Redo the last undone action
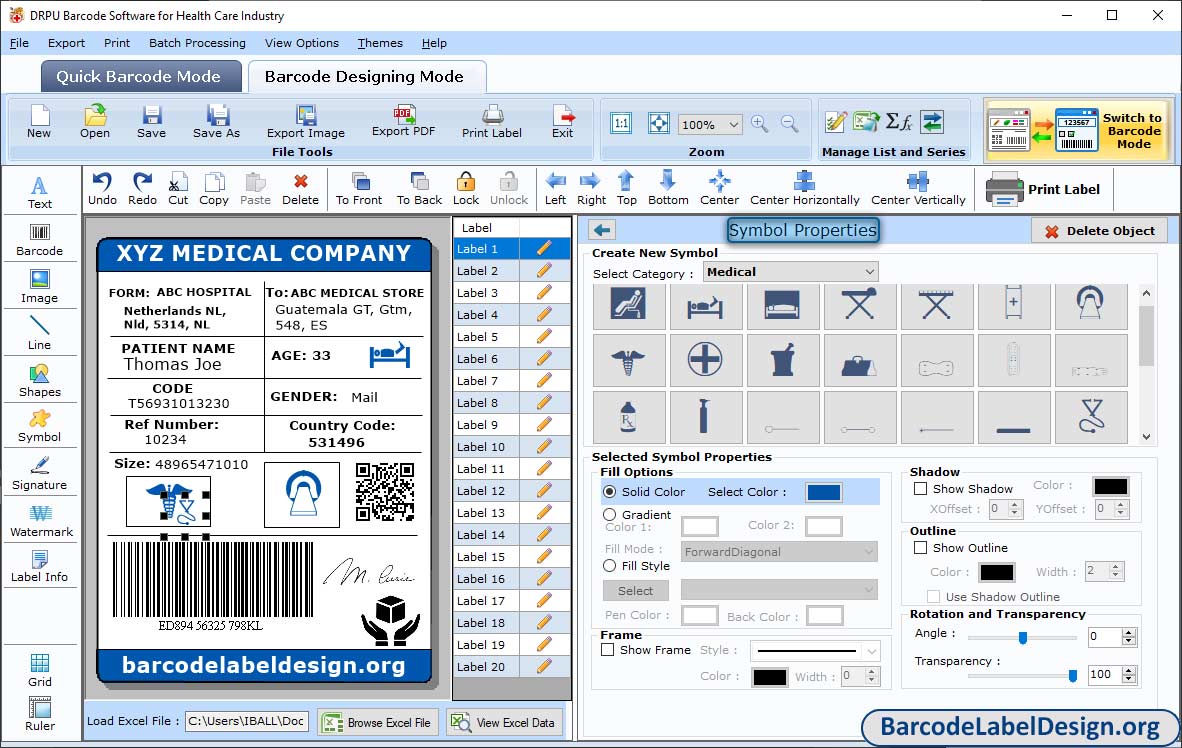This screenshot has height=748, width=1182. click(142, 189)
